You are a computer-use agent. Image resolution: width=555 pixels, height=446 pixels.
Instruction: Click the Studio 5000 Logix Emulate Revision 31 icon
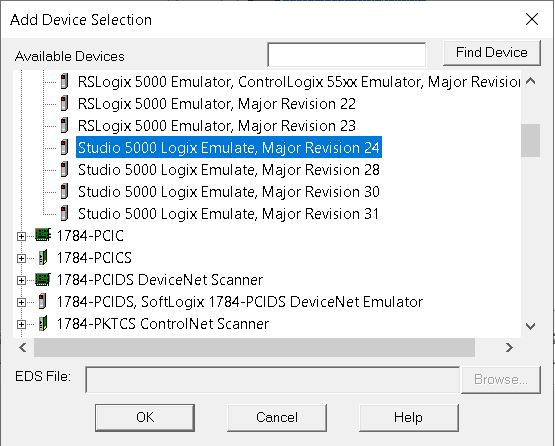pyautogui.click(x=64, y=213)
